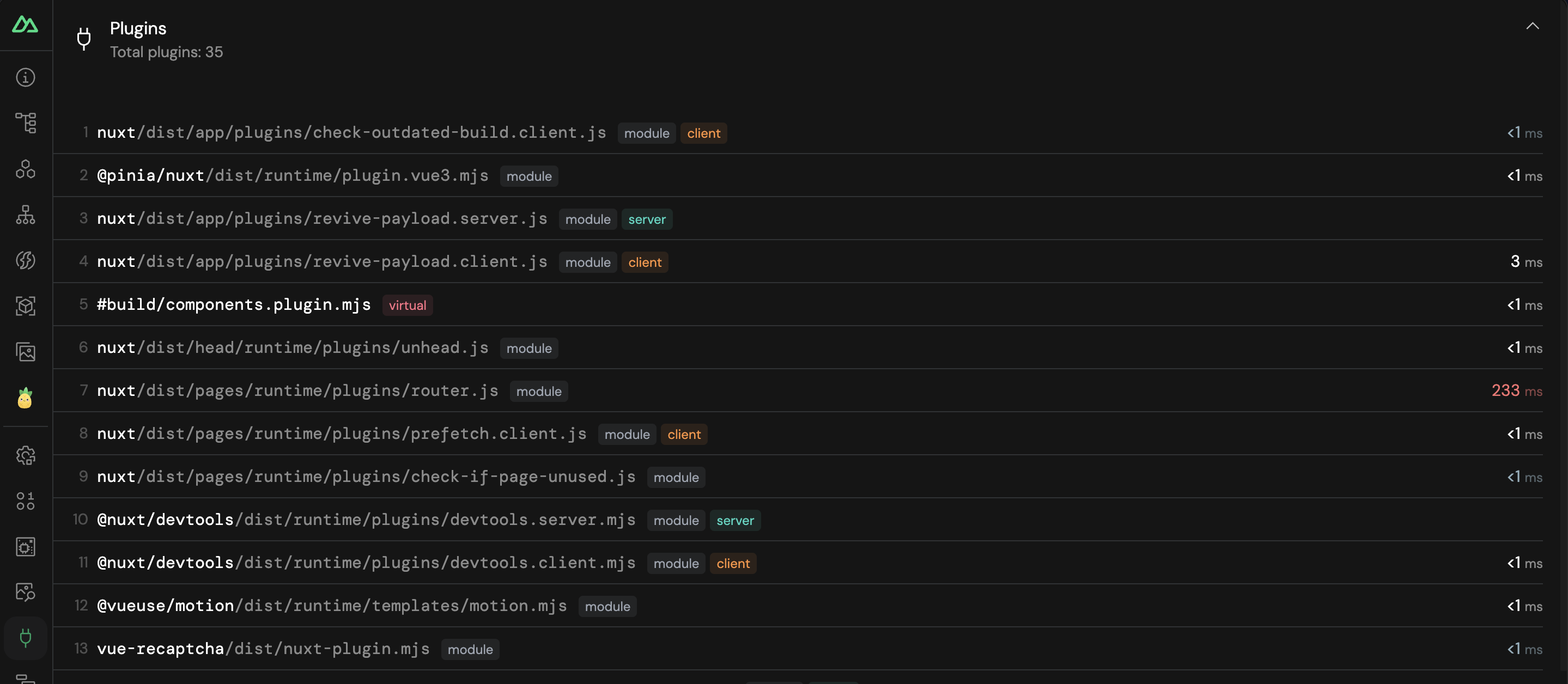Open the Imports function-symbol sidebar icon
The image size is (1568, 684).
[25, 260]
